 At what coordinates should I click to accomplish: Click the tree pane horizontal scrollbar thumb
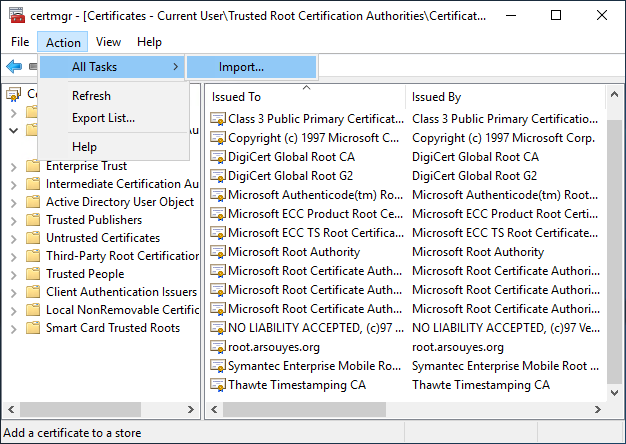[x=80, y=409]
